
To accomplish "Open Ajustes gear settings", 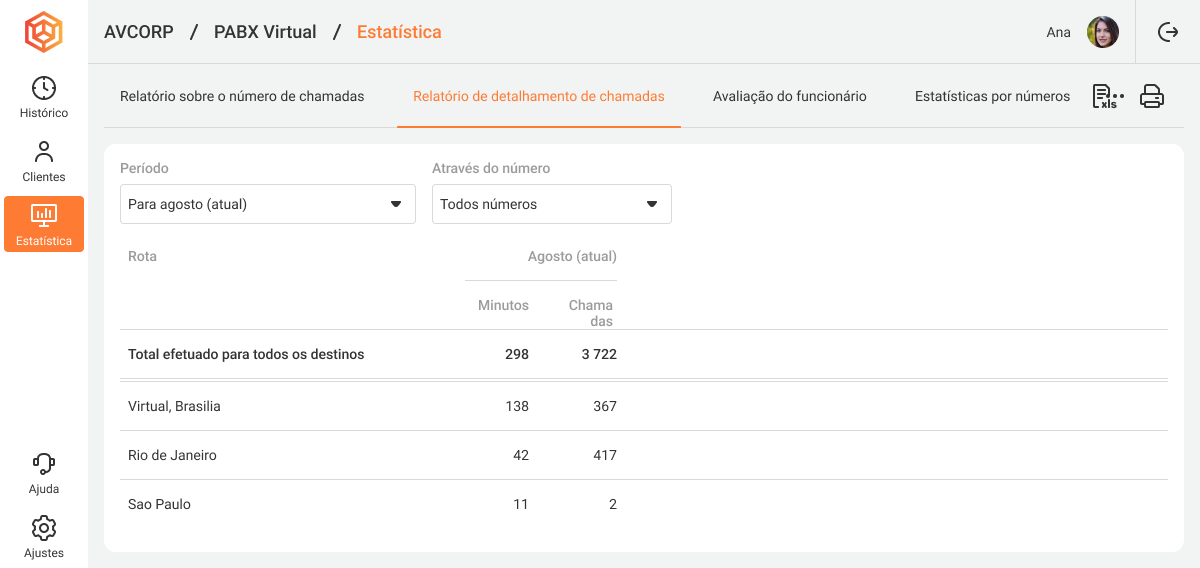I will tap(44, 537).
